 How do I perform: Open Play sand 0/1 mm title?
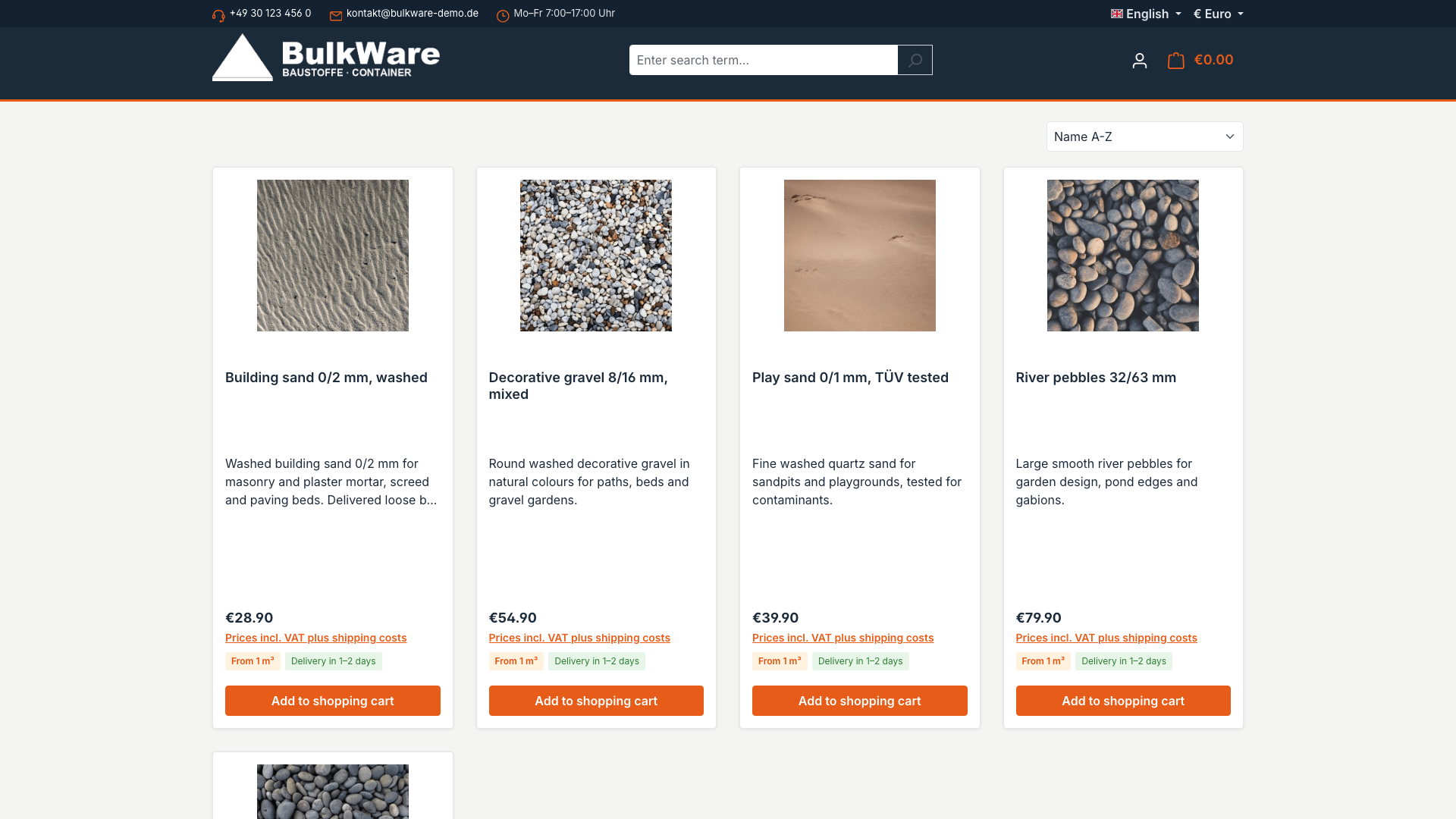click(x=850, y=378)
